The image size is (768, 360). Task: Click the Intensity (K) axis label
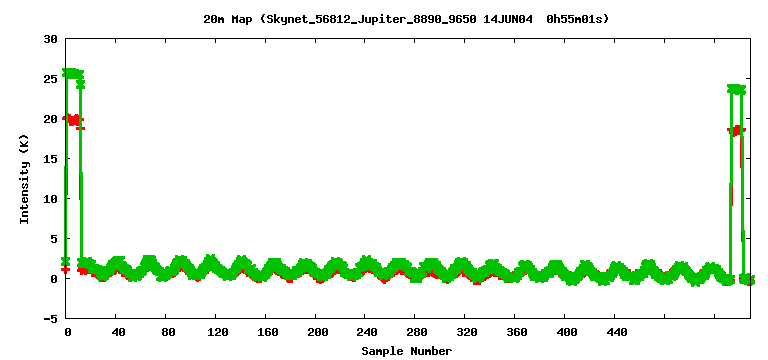click(24, 179)
